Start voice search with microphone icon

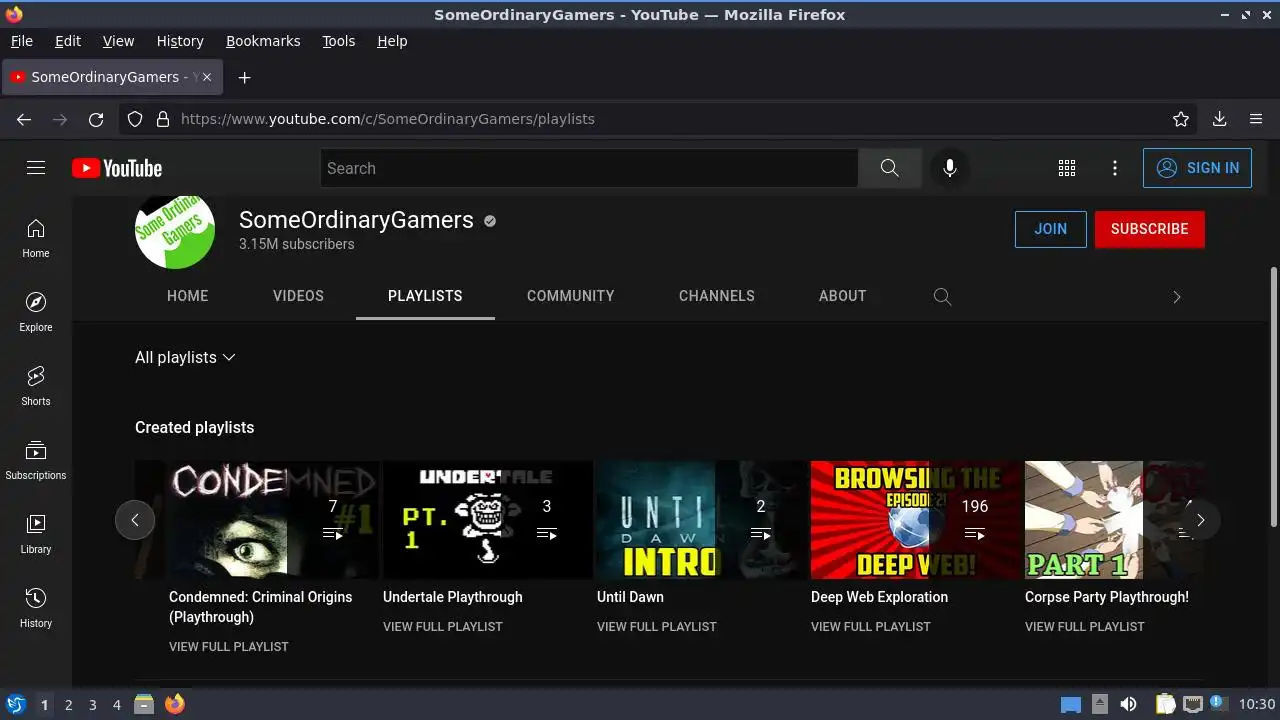coord(950,168)
